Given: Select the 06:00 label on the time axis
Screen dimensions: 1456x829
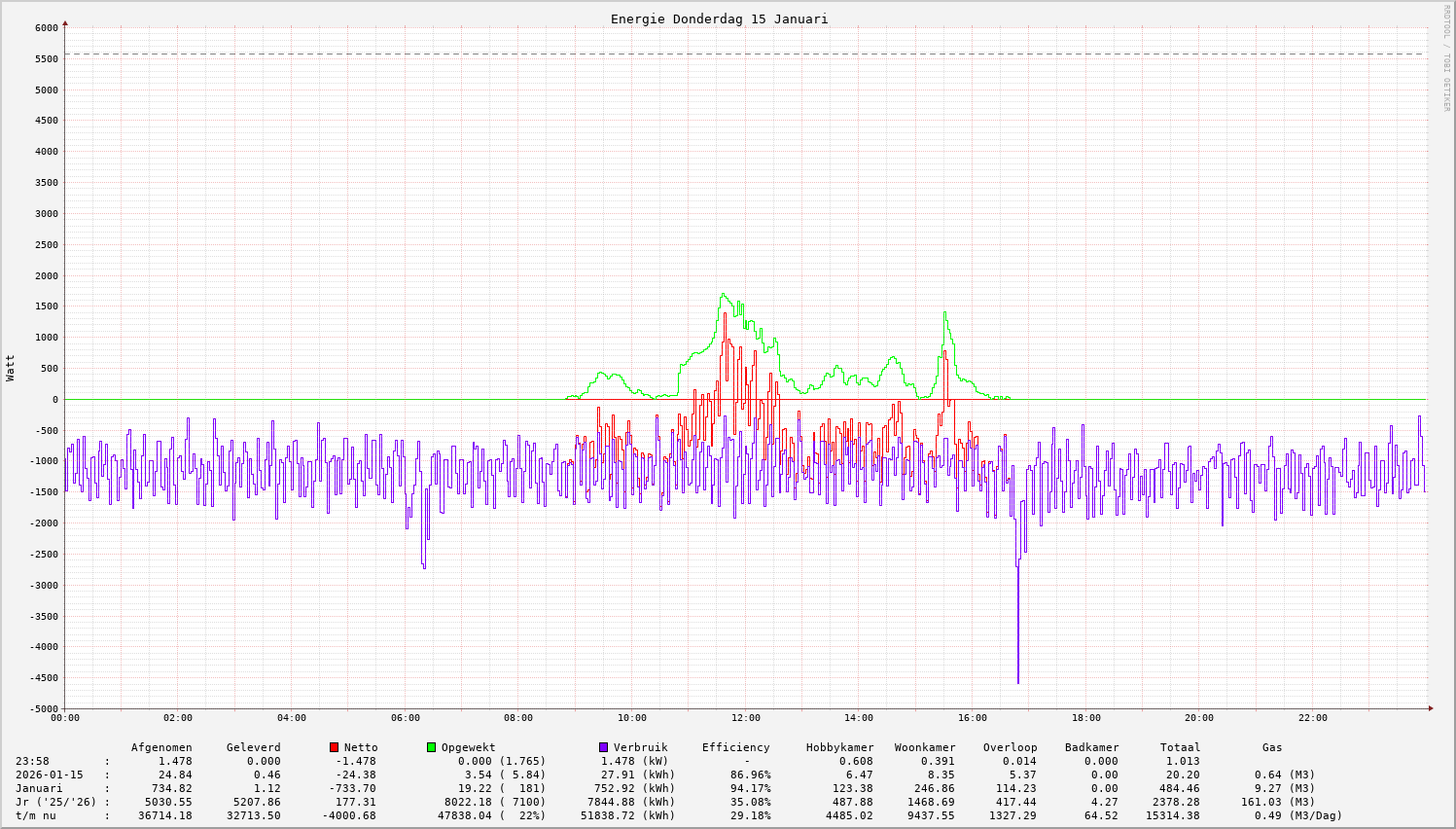Looking at the screenshot, I should click(405, 718).
